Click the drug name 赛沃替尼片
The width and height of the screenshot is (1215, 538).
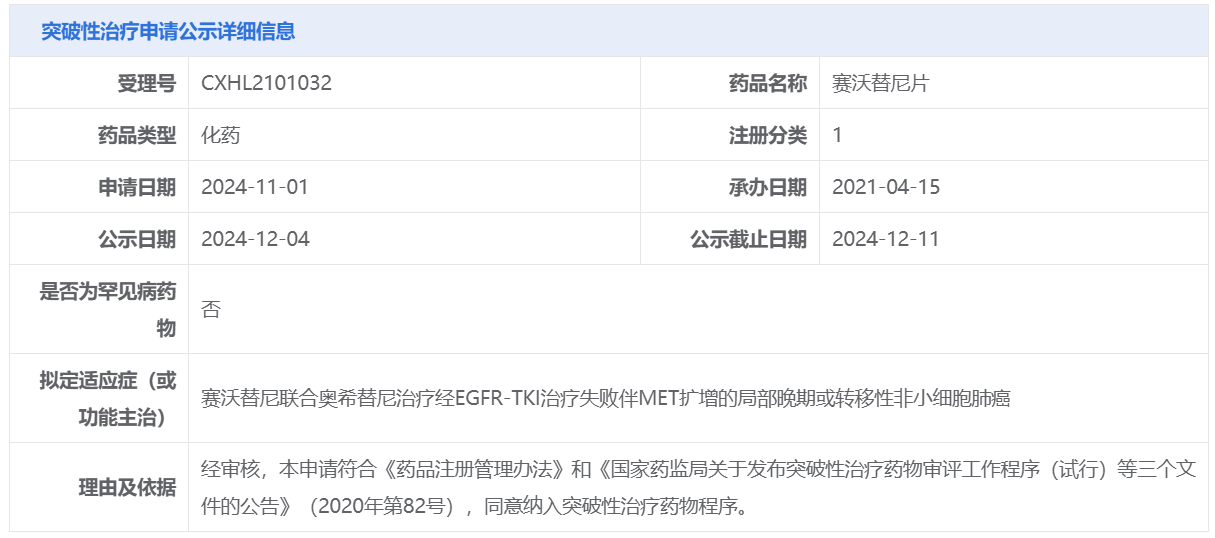point(881,83)
